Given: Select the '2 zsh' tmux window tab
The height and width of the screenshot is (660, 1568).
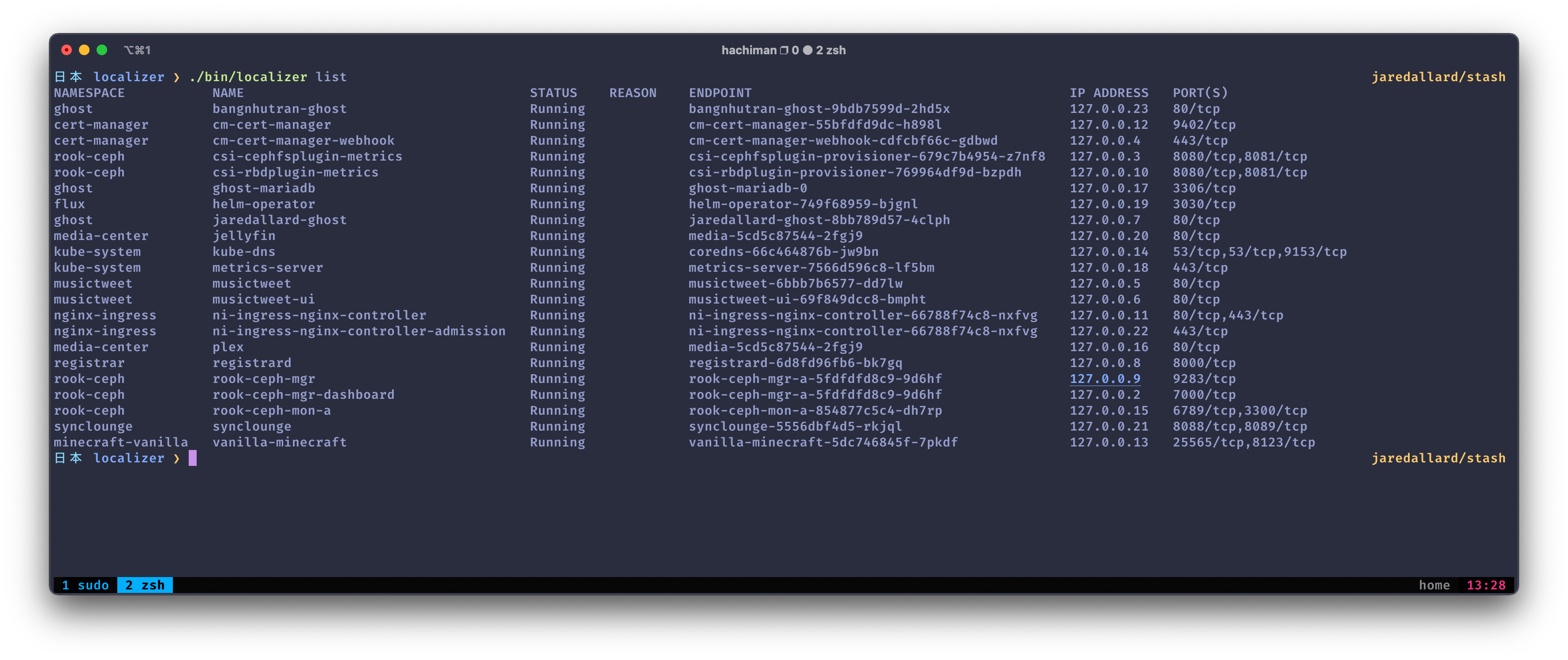Looking at the screenshot, I should (x=145, y=585).
